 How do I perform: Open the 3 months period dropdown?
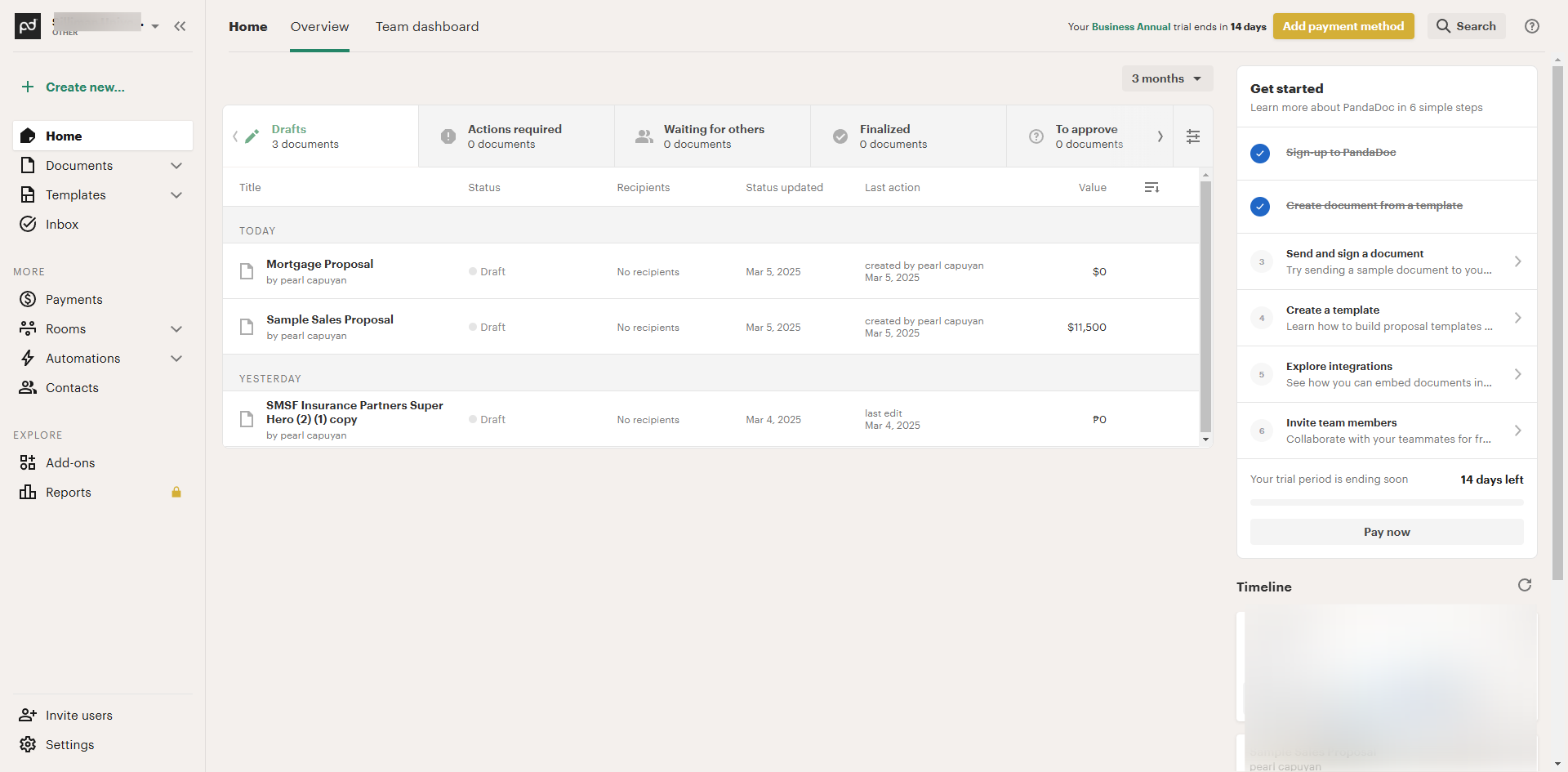[x=1166, y=78]
